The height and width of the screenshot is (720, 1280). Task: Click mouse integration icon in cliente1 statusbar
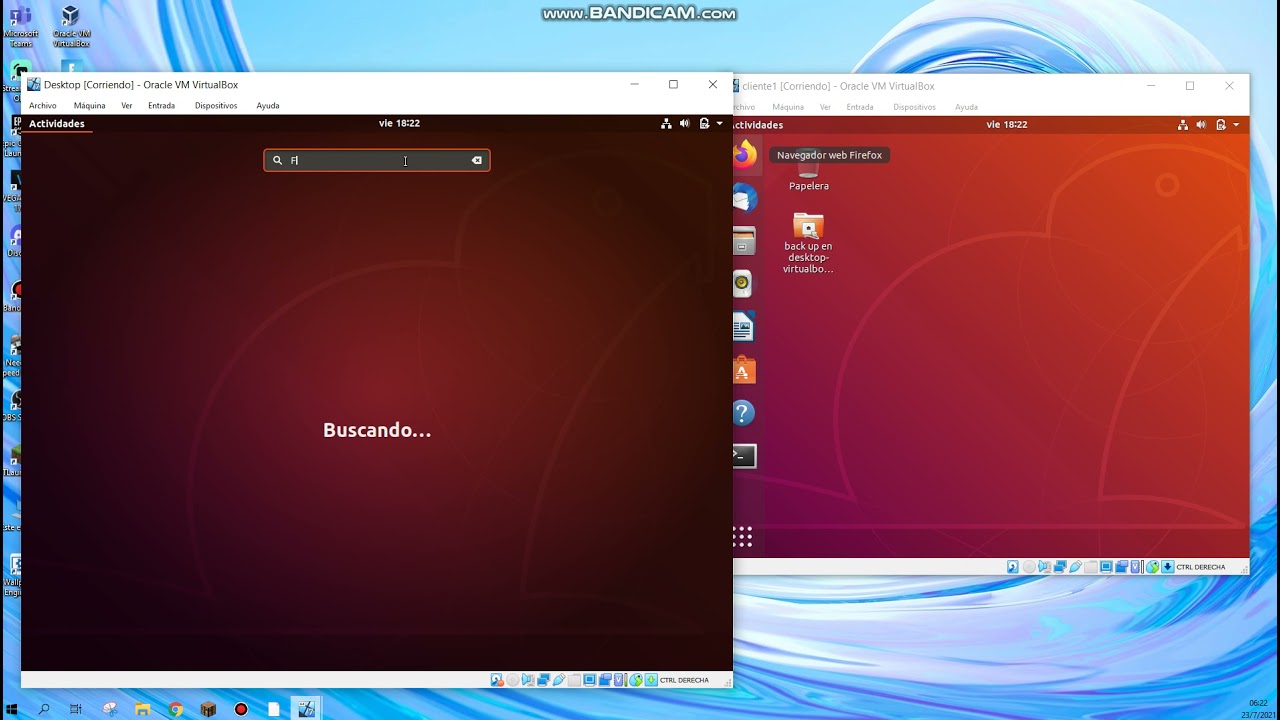pyautogui.click(x=1152, y=567)
